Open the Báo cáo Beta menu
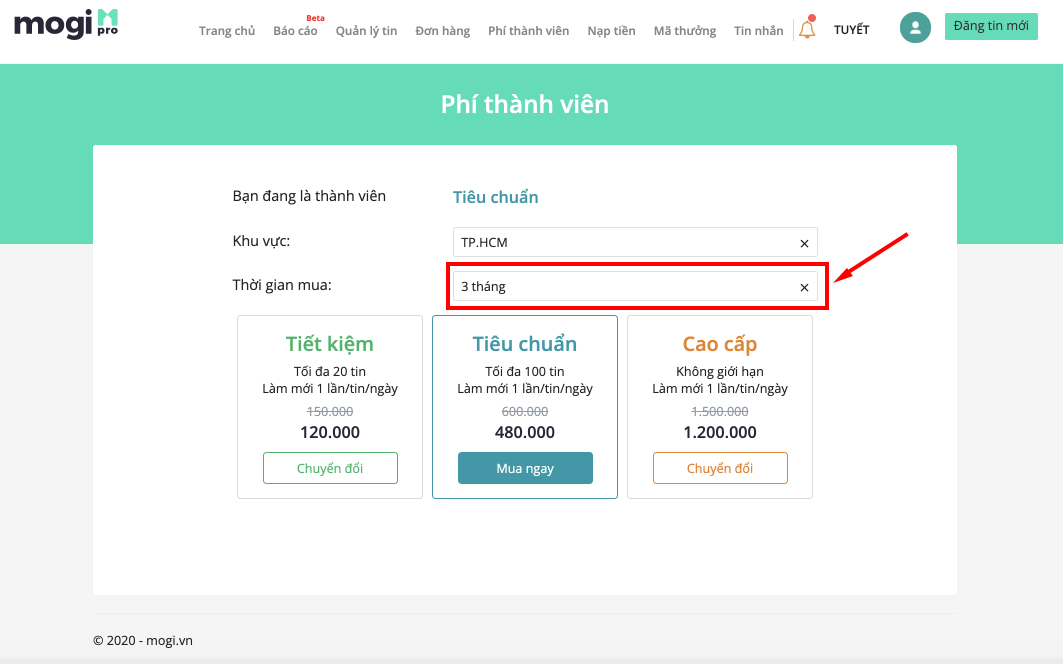The height and width of the screenshot is (664, 1063). click(x=296, y=31)
